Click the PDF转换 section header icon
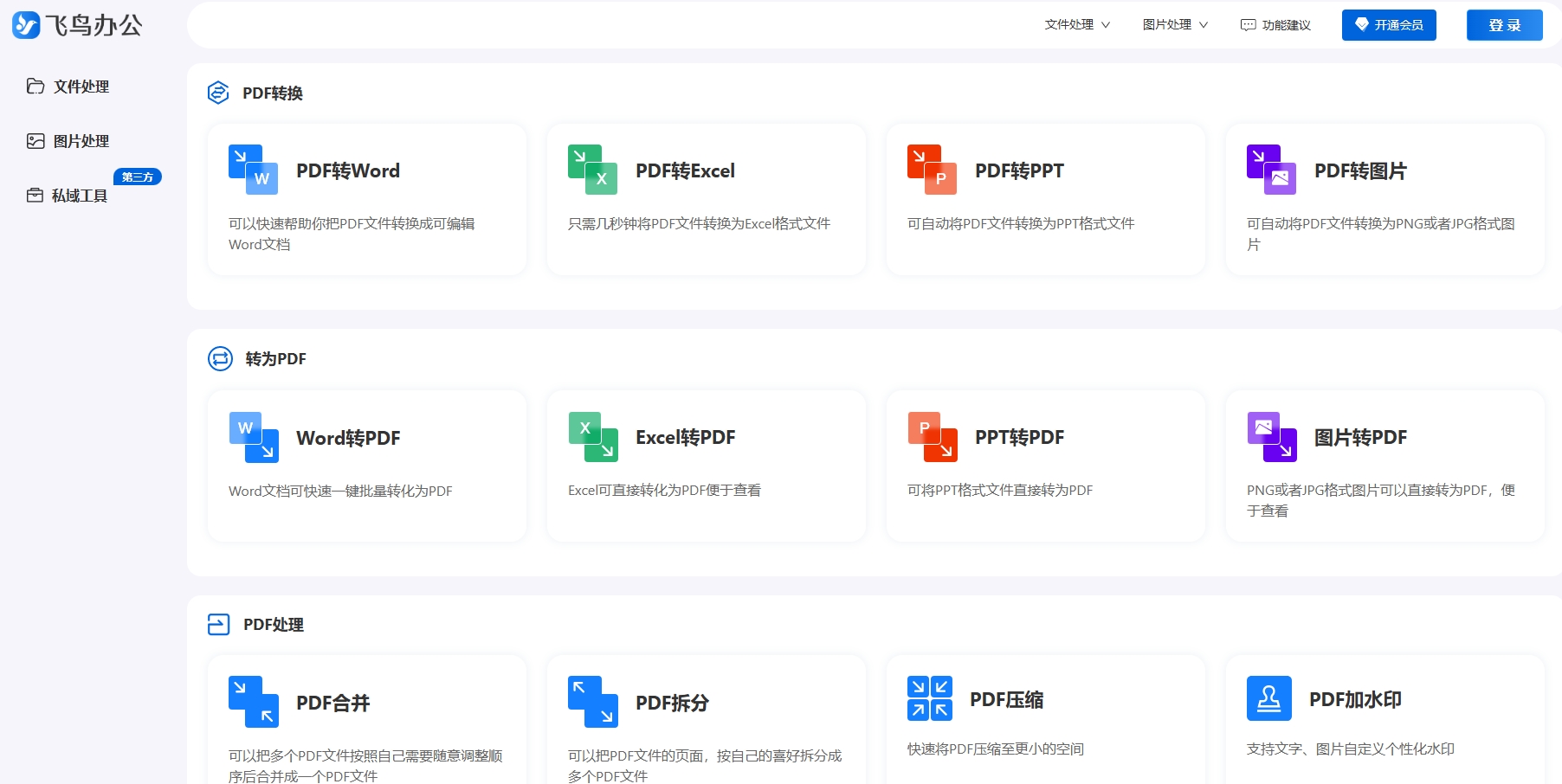 click(x=218, y=93)
